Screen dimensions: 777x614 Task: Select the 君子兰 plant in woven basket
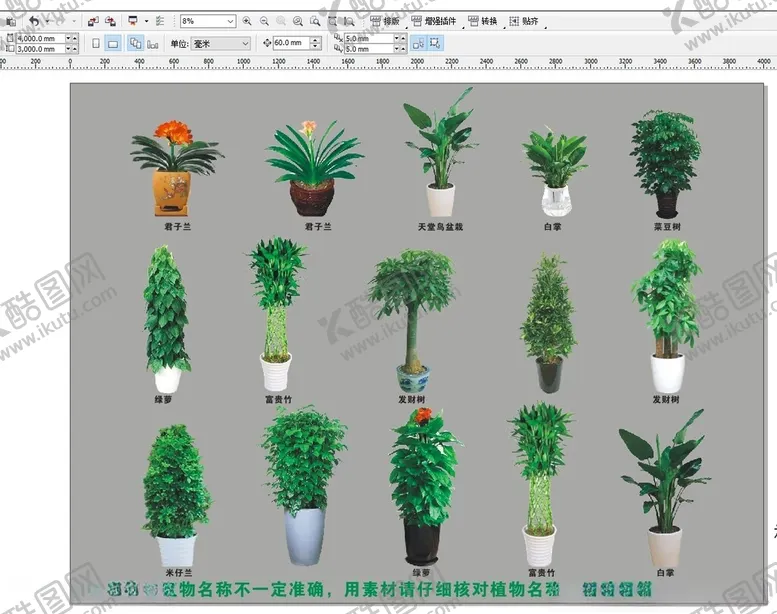click(314, 167)
